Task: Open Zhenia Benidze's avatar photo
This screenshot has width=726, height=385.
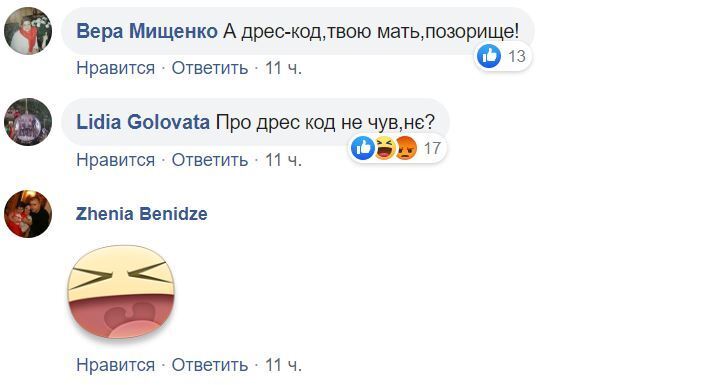Action: 28,214
